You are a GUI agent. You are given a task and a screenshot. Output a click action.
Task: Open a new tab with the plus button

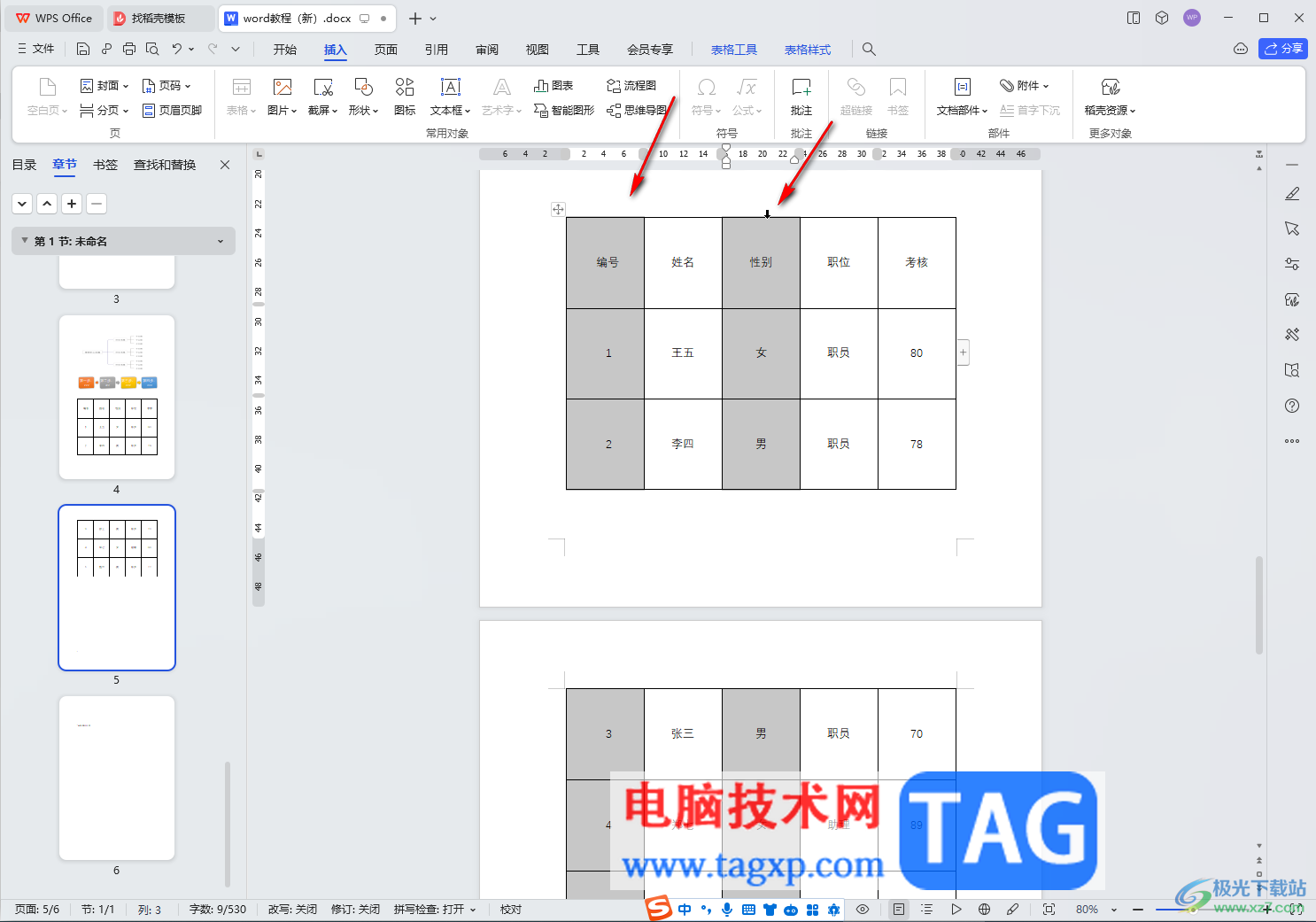coord(414,19)
